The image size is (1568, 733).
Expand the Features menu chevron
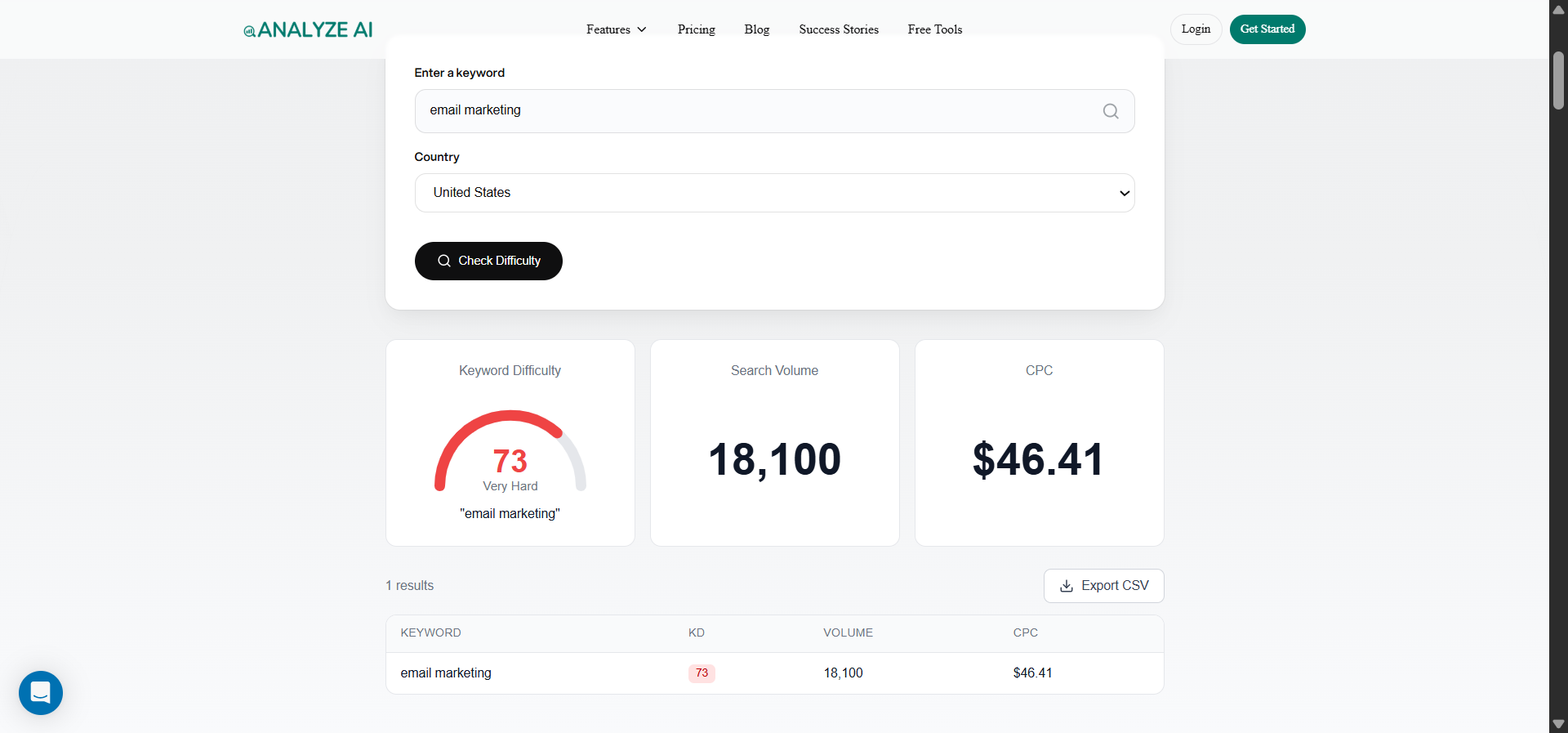point(642,29)
